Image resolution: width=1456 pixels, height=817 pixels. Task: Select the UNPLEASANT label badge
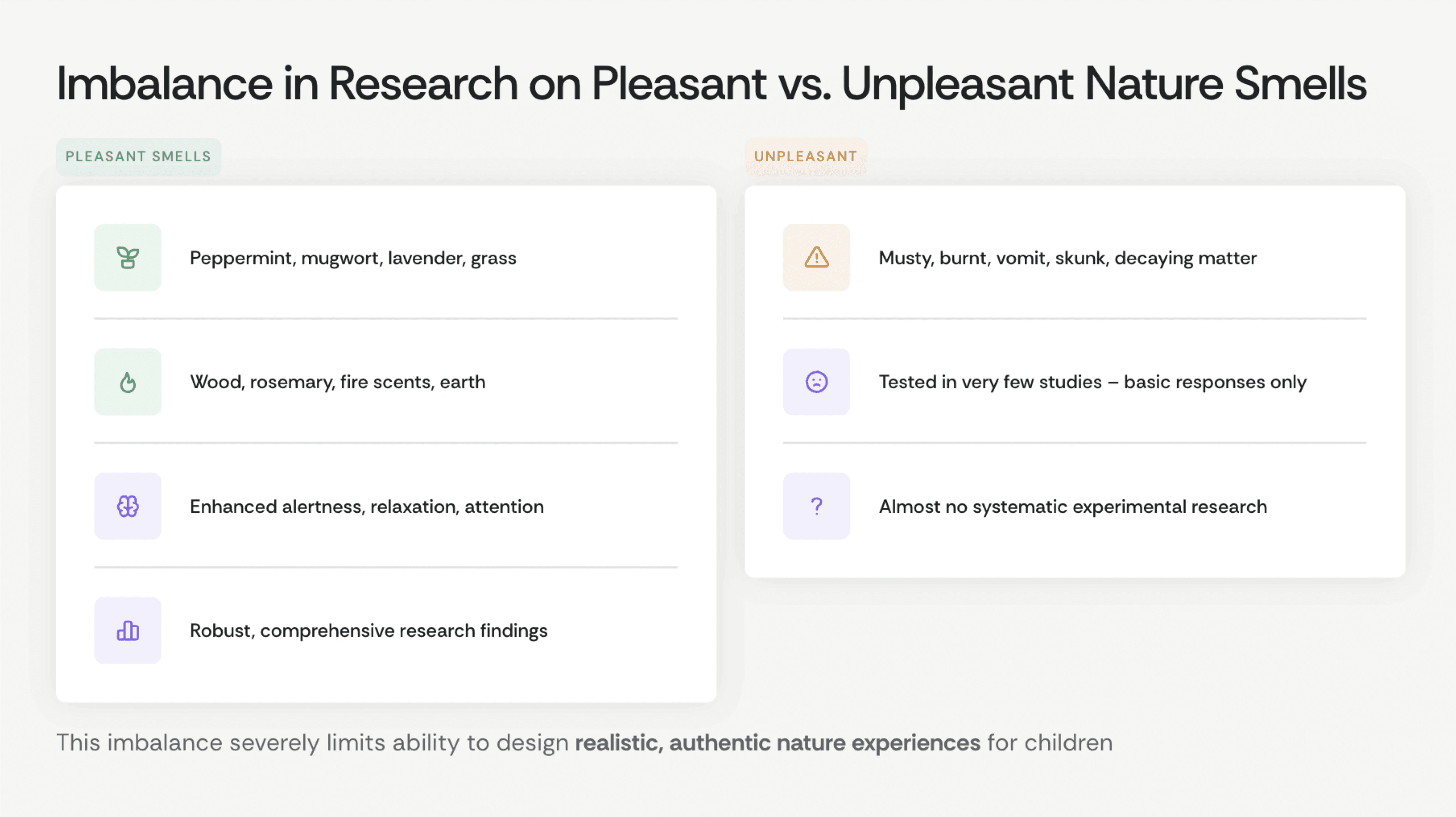[x=805, y=157]
